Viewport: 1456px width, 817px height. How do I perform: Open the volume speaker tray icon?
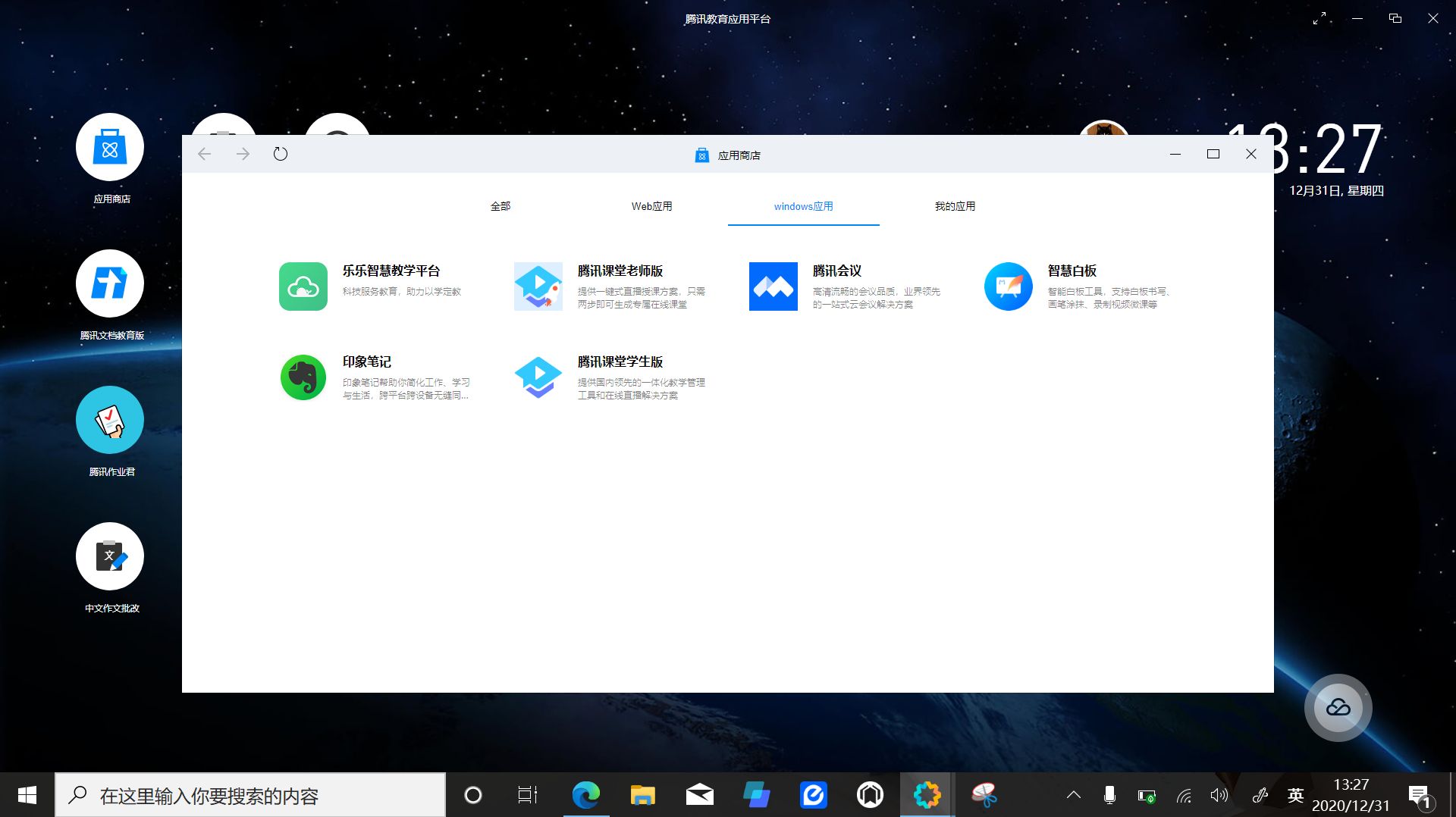pos(1219,795)
